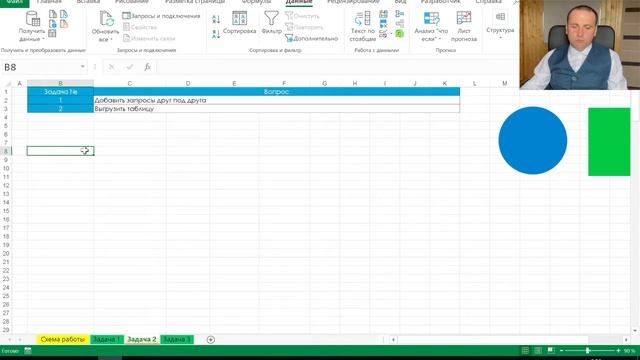Click the Recent Sources small icon

pos(64,14)
